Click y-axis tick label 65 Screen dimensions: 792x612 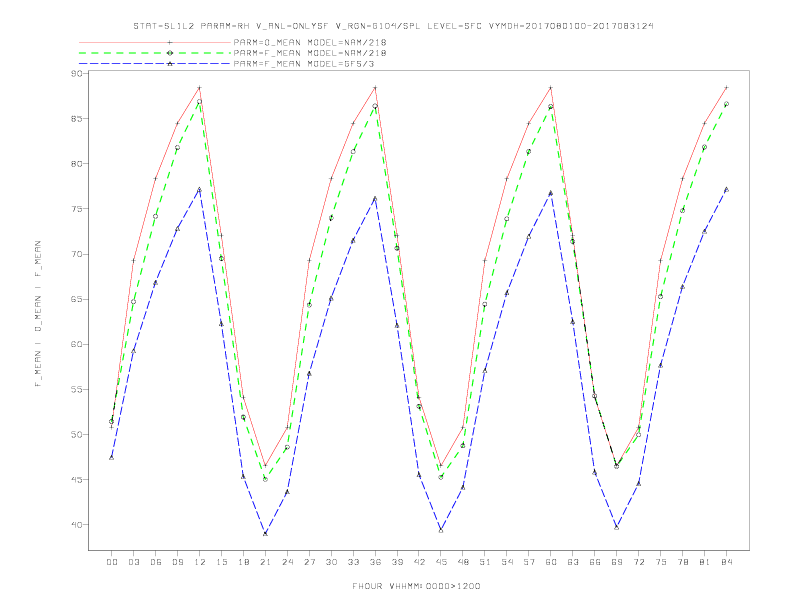77,299
